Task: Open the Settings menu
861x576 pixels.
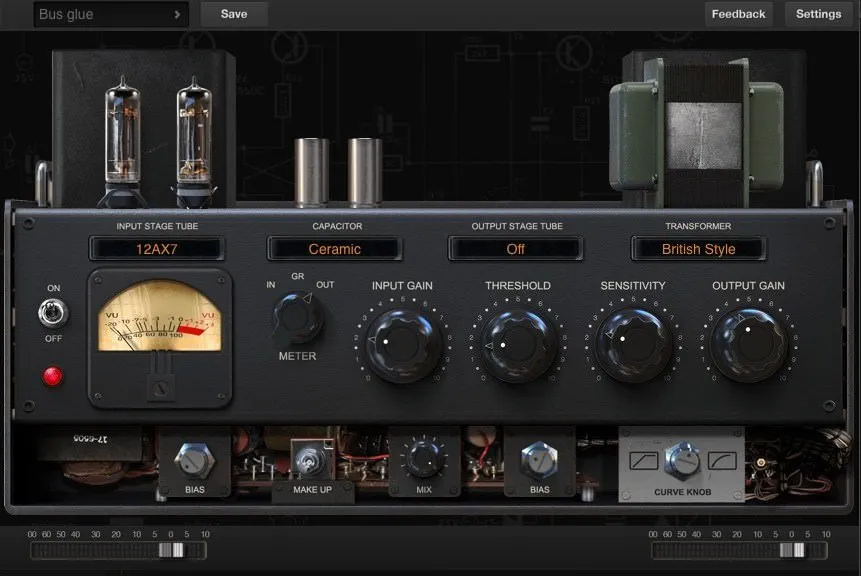Action: (x=818, y=14)
